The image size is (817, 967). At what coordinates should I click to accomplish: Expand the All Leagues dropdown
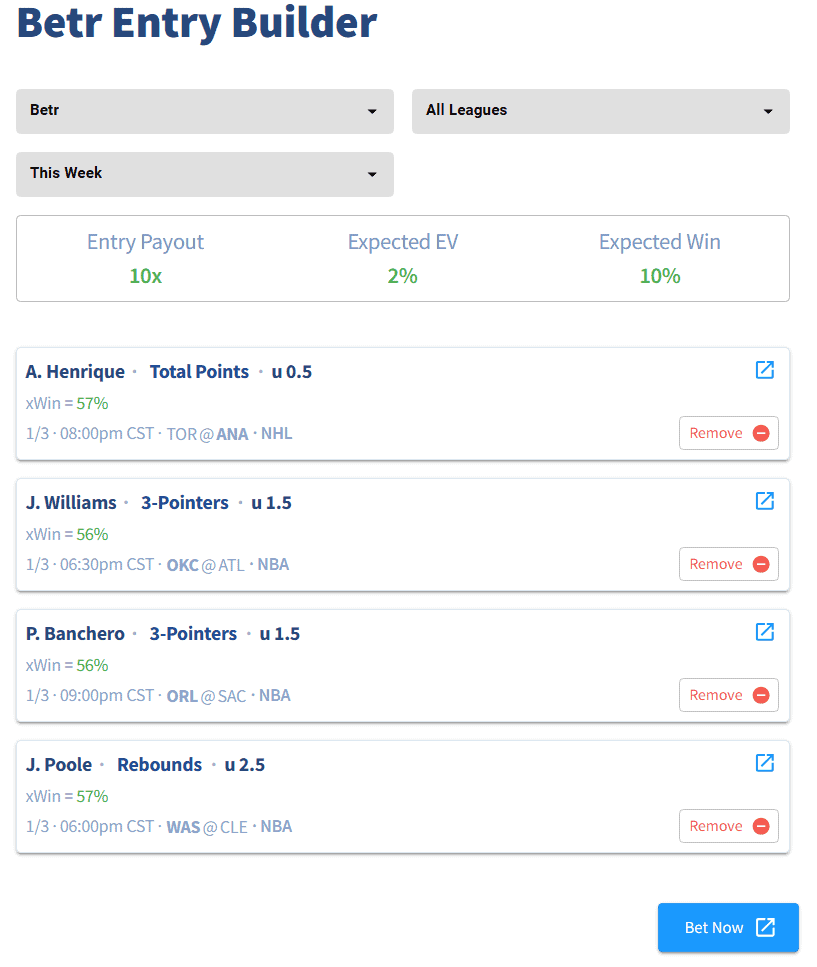coord(601,111)
